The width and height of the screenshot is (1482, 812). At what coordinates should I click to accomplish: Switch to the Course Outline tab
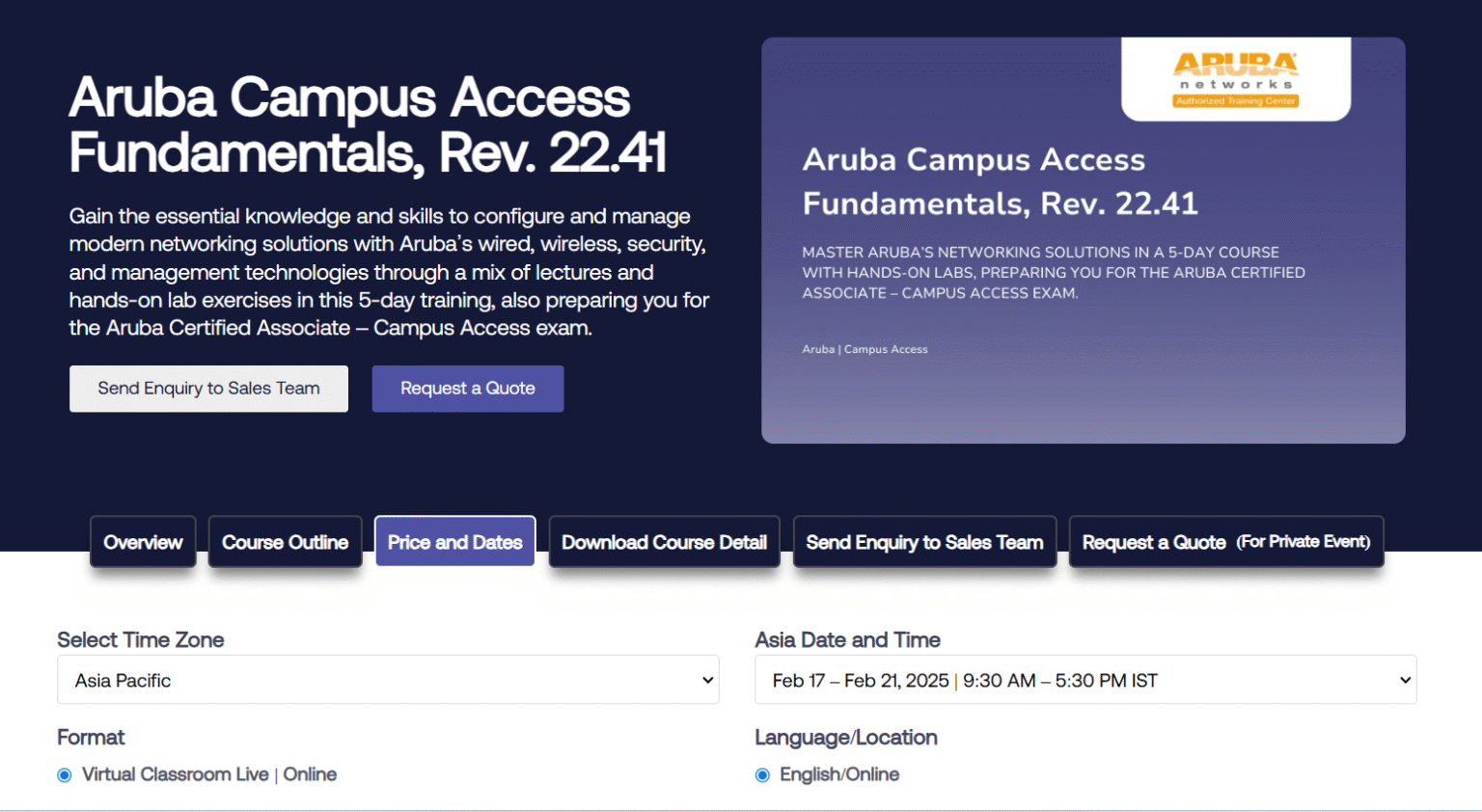click(285, 542)
